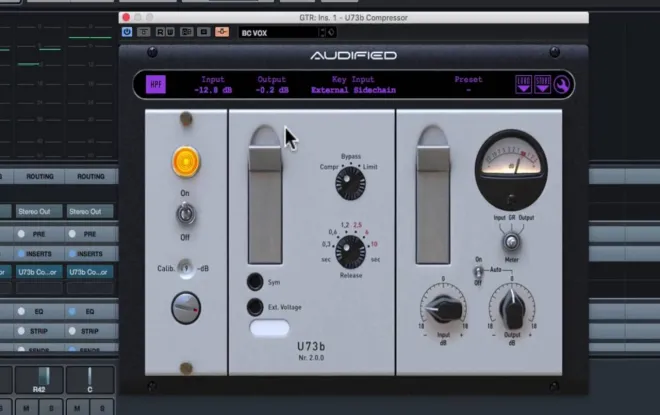This screenshot has height=415, width=660.
Task: Open the preset management diamond icon
Action: [x=331, y=32]
